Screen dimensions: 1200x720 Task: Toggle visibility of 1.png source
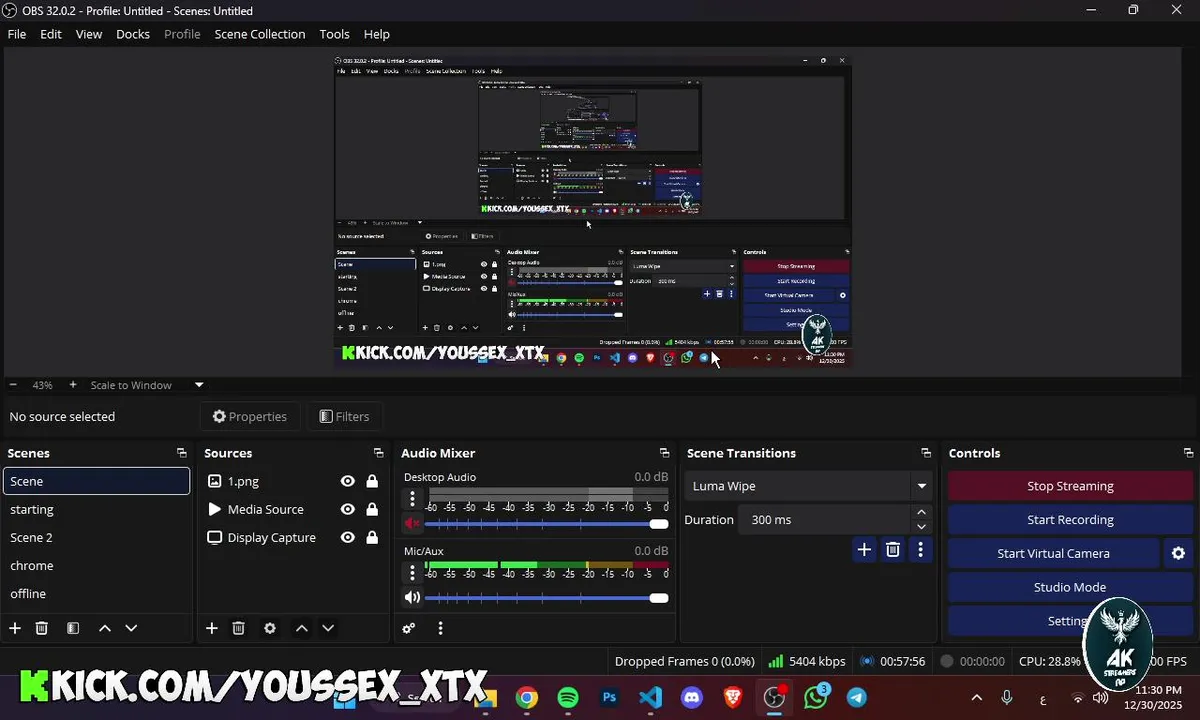(x=348, y=481)
